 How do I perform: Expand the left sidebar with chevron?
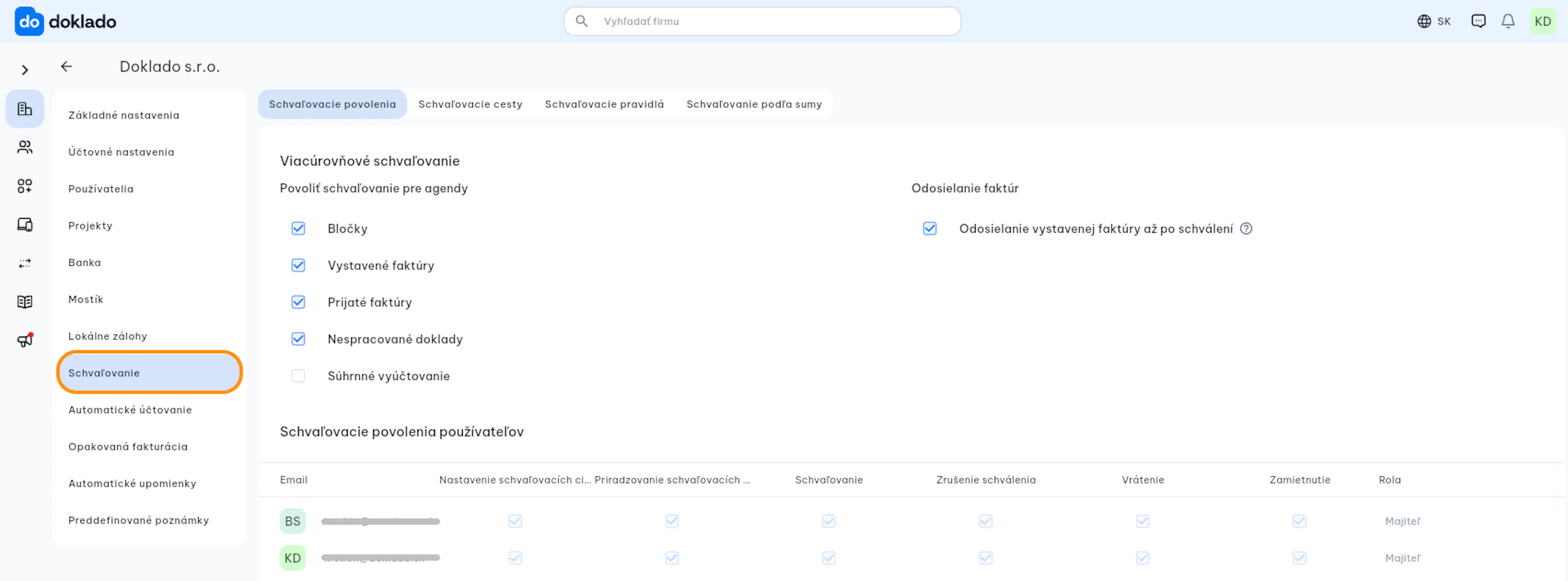[x=25, y=70]
